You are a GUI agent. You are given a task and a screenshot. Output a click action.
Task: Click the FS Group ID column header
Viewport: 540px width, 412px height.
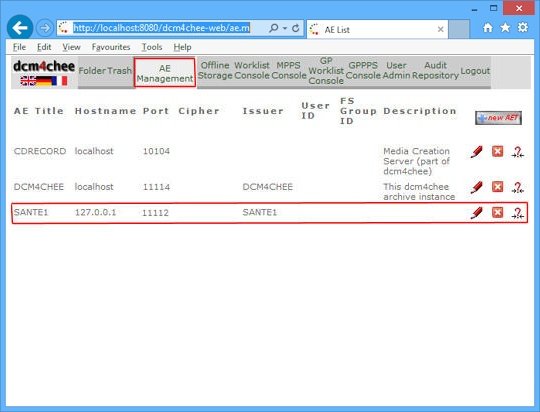358,111
